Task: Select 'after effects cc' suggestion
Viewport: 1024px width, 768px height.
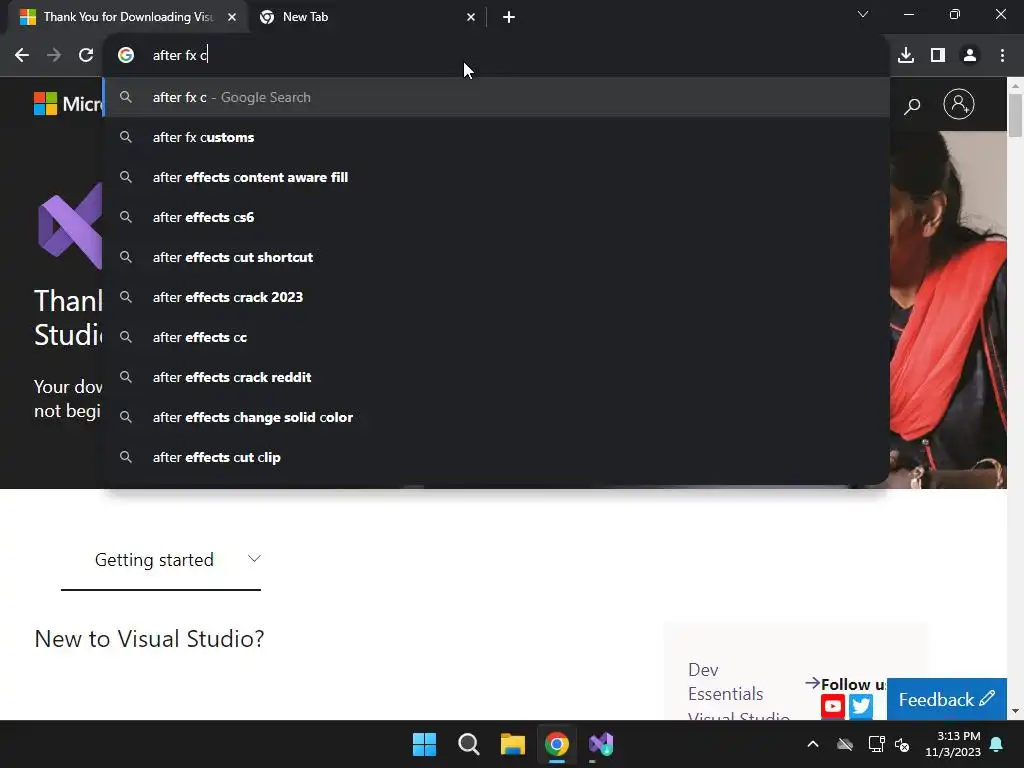Action: [496, 337]
